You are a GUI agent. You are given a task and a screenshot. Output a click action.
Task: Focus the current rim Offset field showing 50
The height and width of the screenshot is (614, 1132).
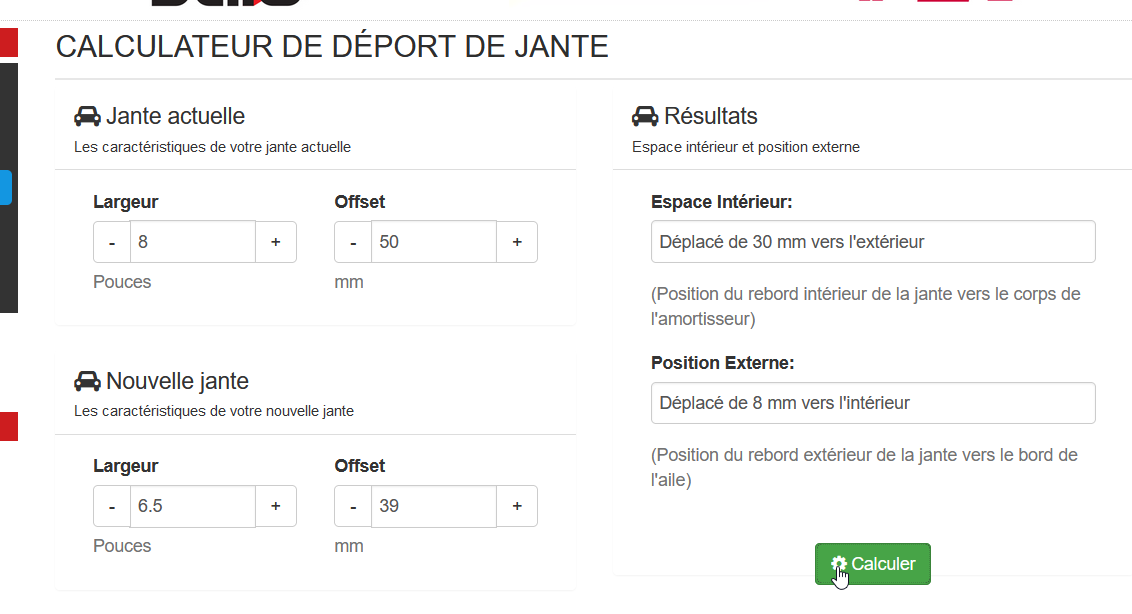434,242
